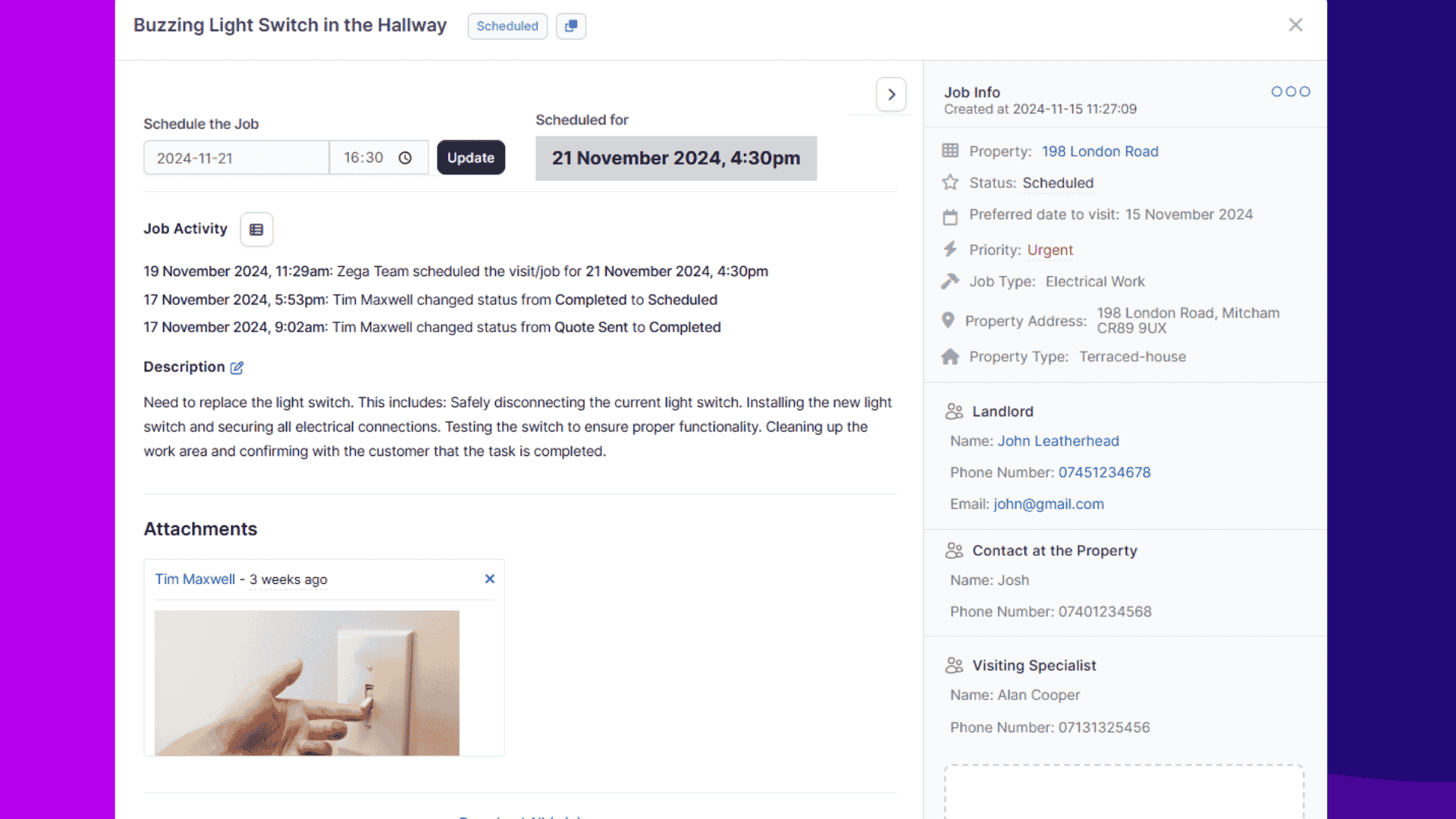This screenshot has width=1456, height=819.
Task: Click the activity entry about Zega Team scheduling
Action: [x=456, y=271]
